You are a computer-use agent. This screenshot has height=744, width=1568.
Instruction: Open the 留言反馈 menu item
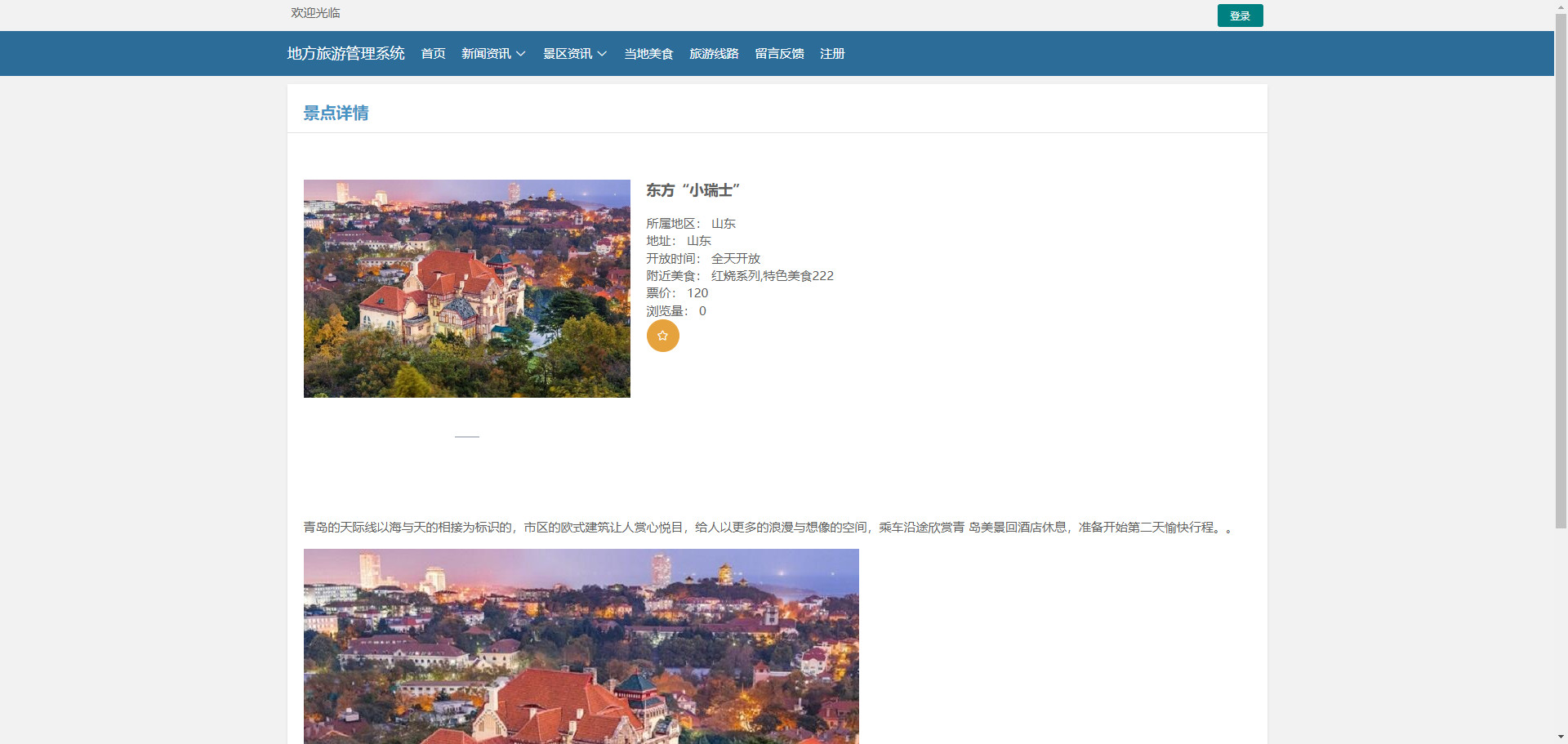click(779, 54)
